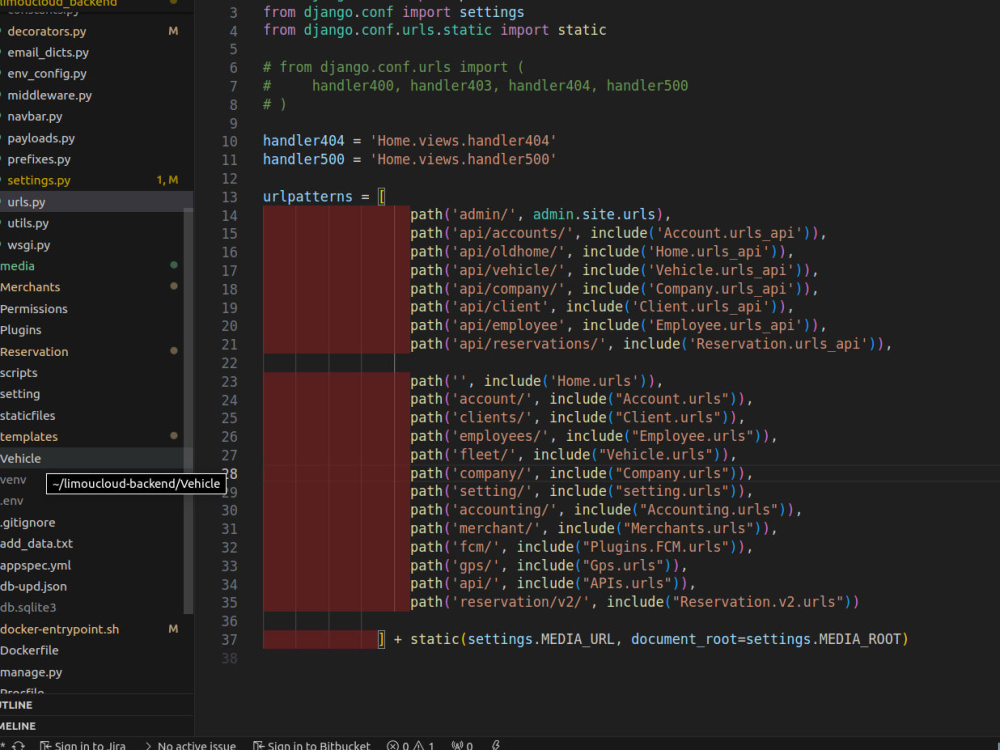Open appspec.yml file

pyautogui.click(x=35, y=565)
